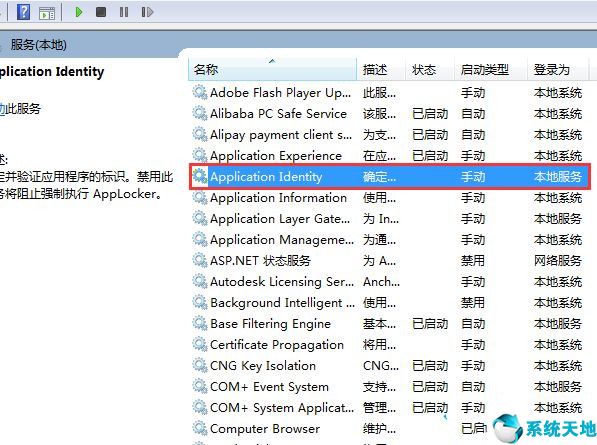The width and height of the screenshot is (597, 445).
Task: Click the Help question mark toolbar icon
Action: pyautogui.click(x=24, y=12)
